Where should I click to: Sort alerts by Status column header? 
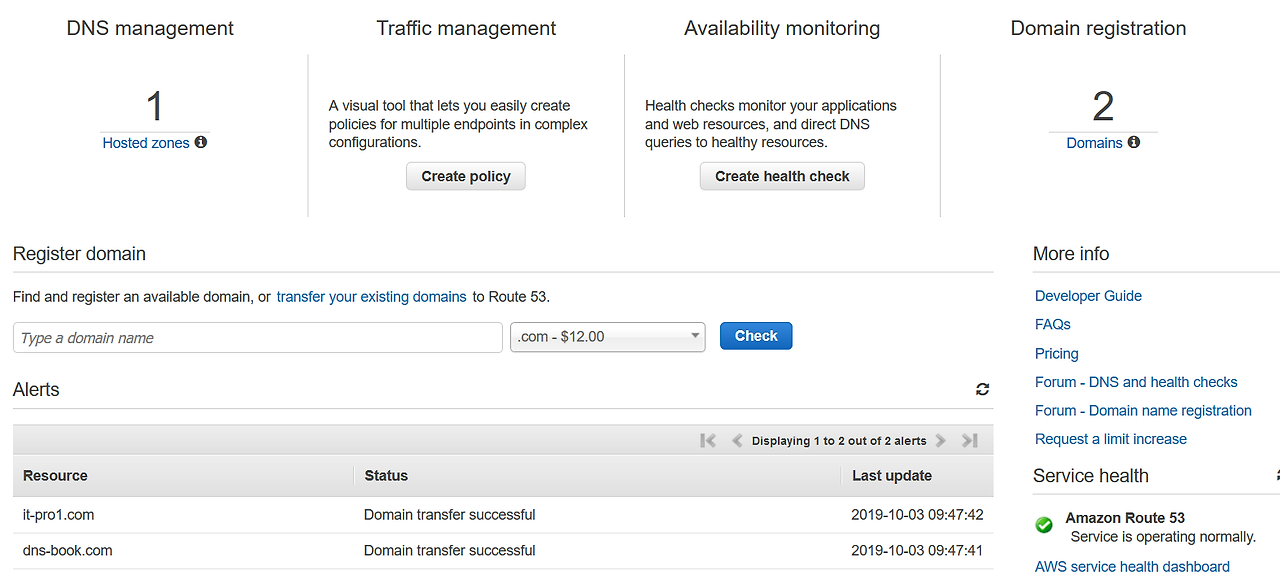386,476
